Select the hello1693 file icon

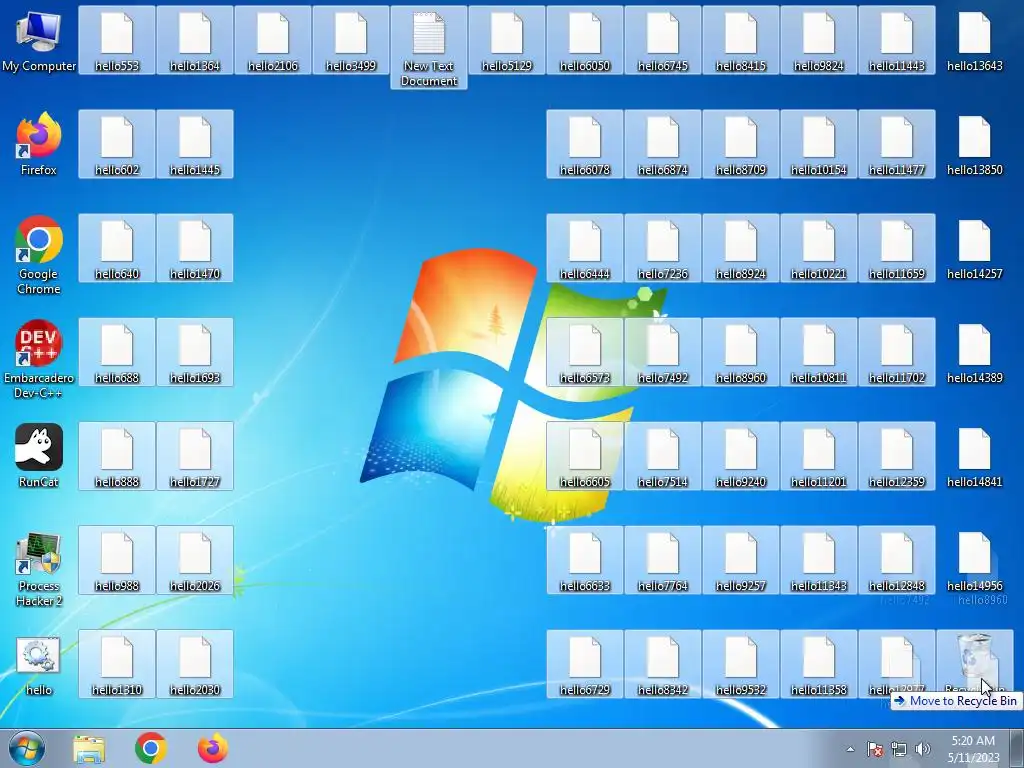point(195,352)
